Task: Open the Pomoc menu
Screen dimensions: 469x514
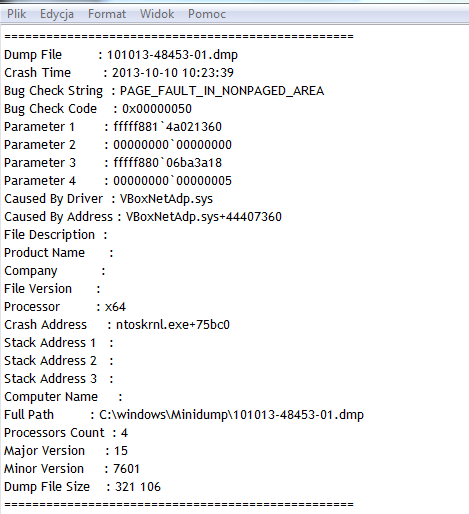Action: click(x=207, y=14)
